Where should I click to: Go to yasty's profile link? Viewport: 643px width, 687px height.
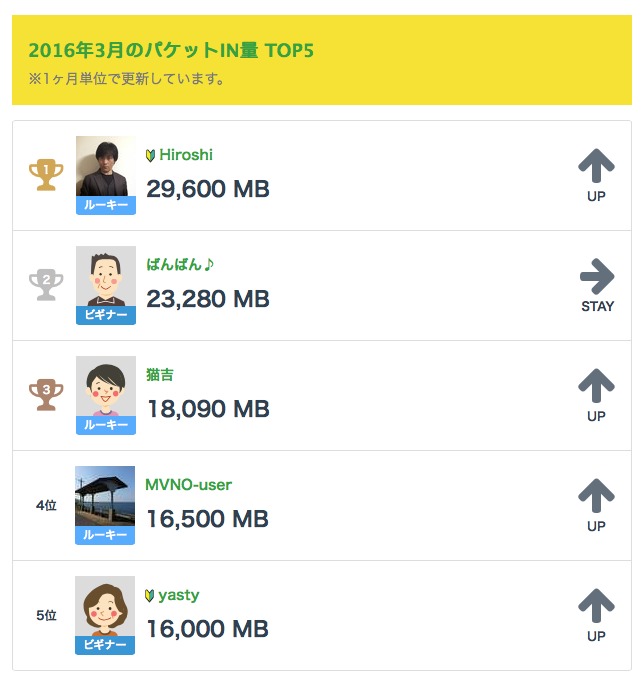(179, 595)
